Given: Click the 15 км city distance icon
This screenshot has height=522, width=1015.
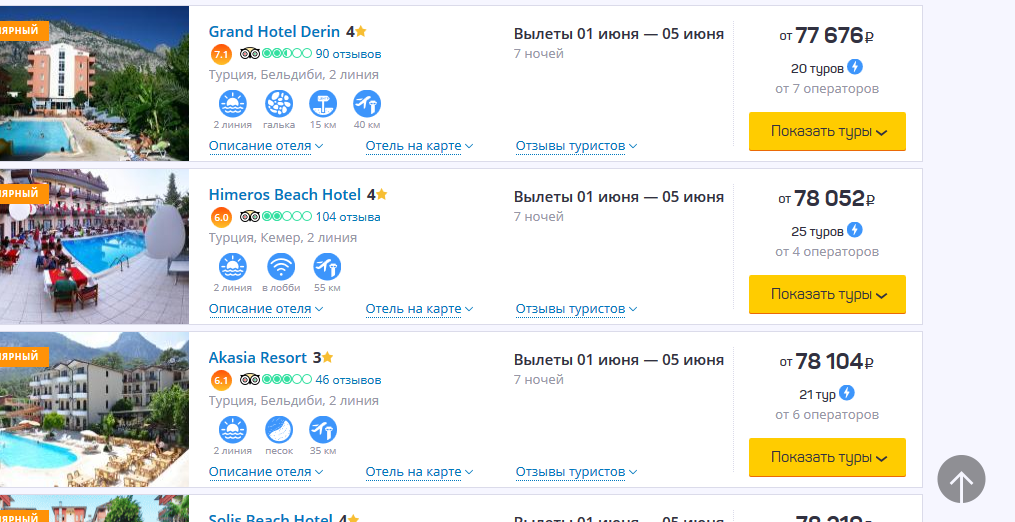Looking at the screenshot, I should [323, 104].
